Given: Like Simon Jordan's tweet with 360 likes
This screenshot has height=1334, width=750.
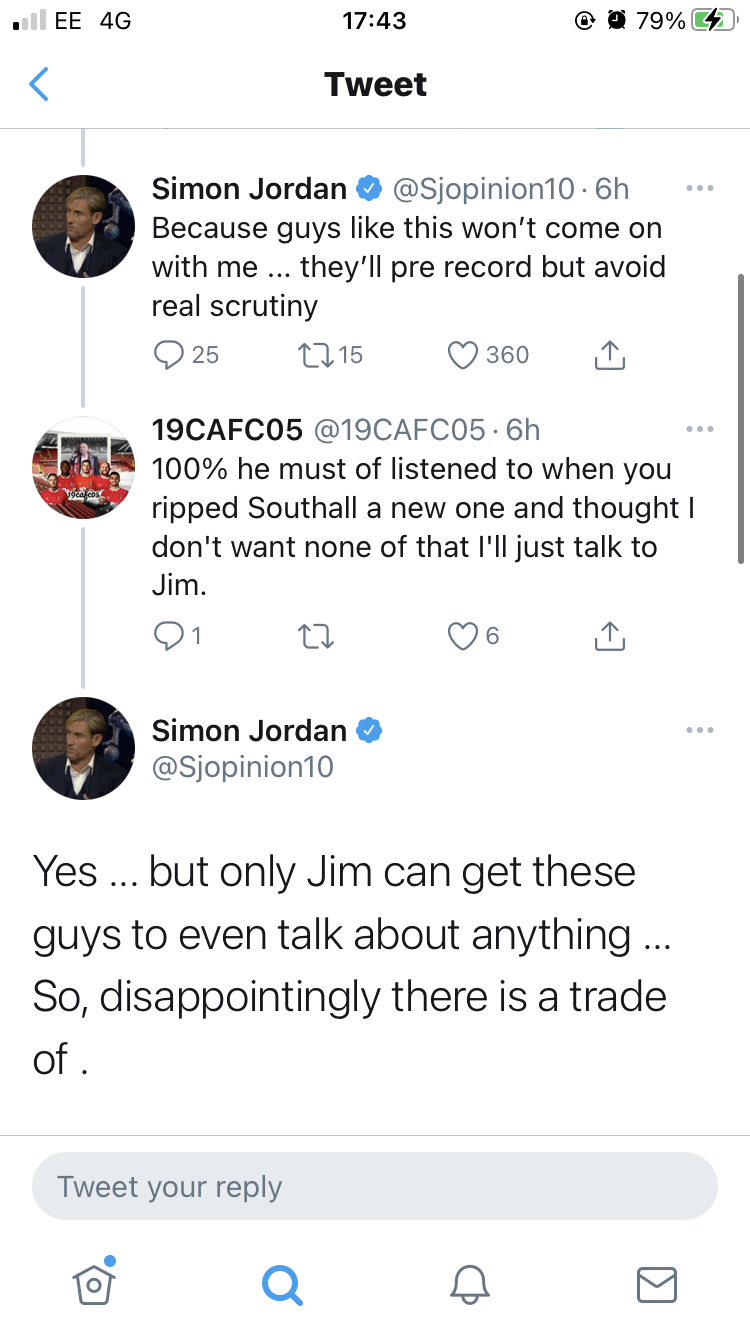Looking at the screenshot, I should [462, 355].
